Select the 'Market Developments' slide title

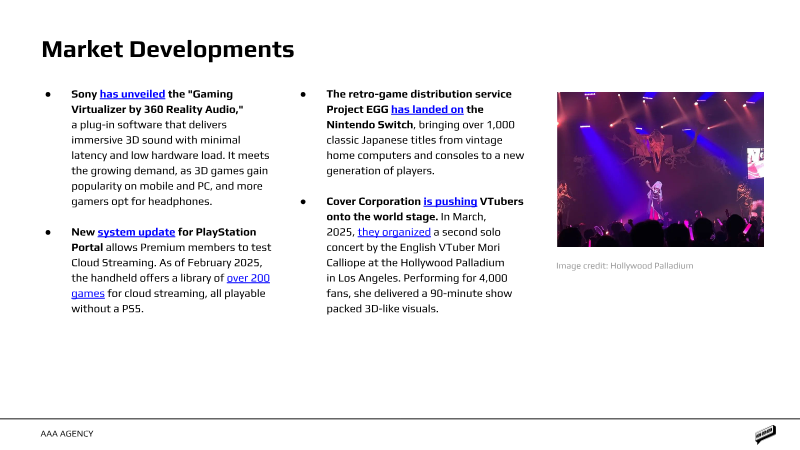point(168,49)
